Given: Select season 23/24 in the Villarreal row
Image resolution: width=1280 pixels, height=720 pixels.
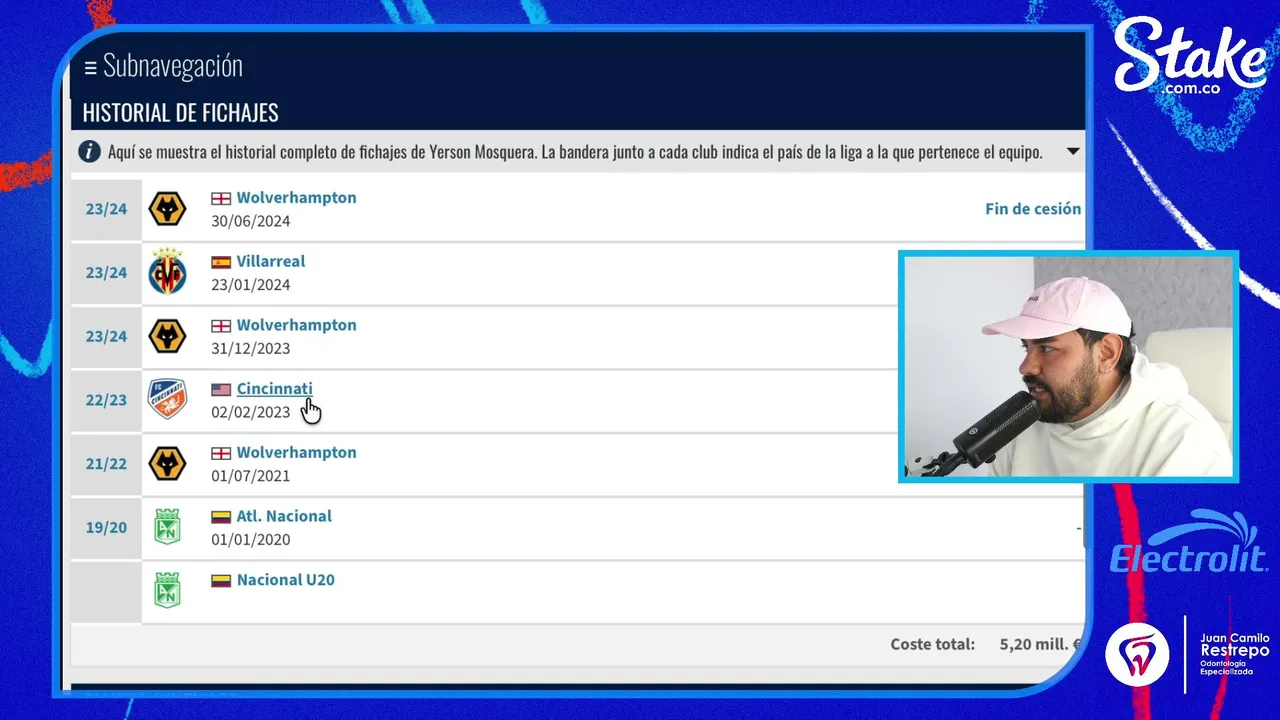Looking at the screenshot, I should pos(106,273).
